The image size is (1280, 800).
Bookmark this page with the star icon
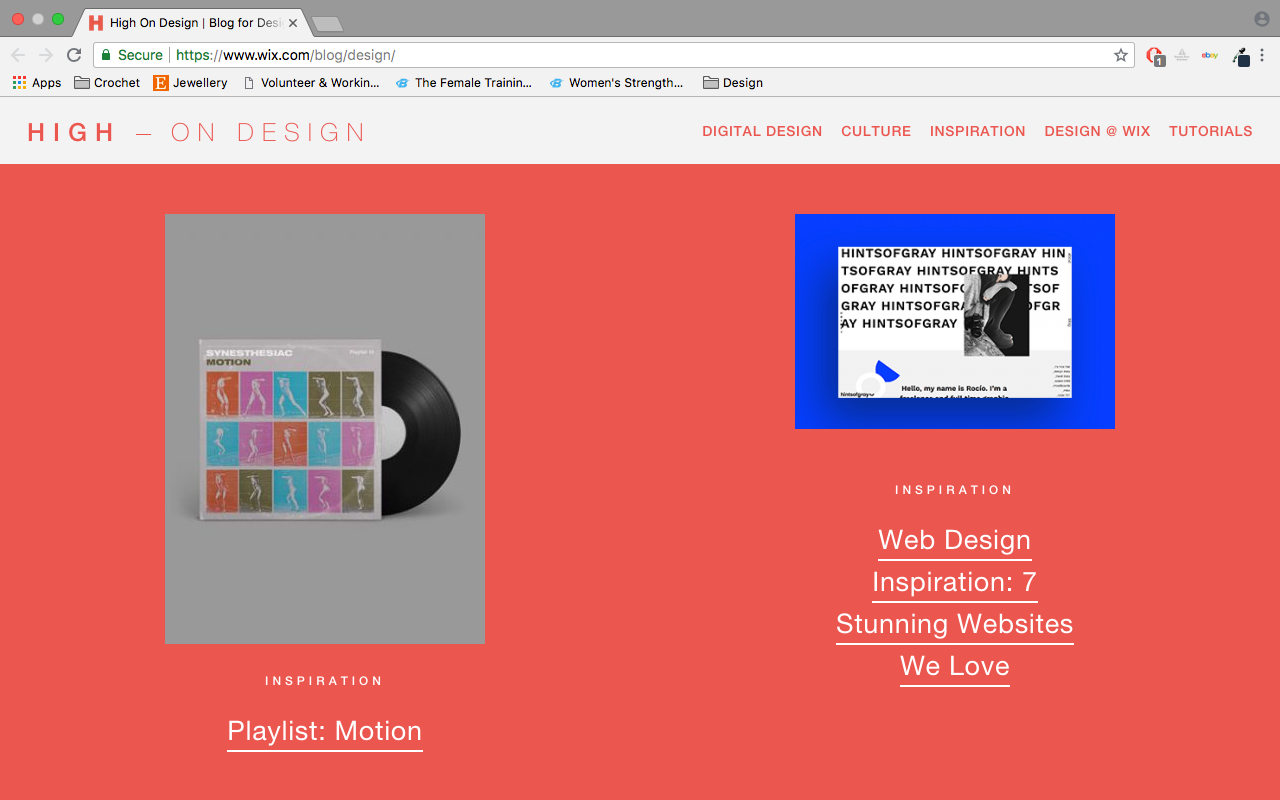1121,55
